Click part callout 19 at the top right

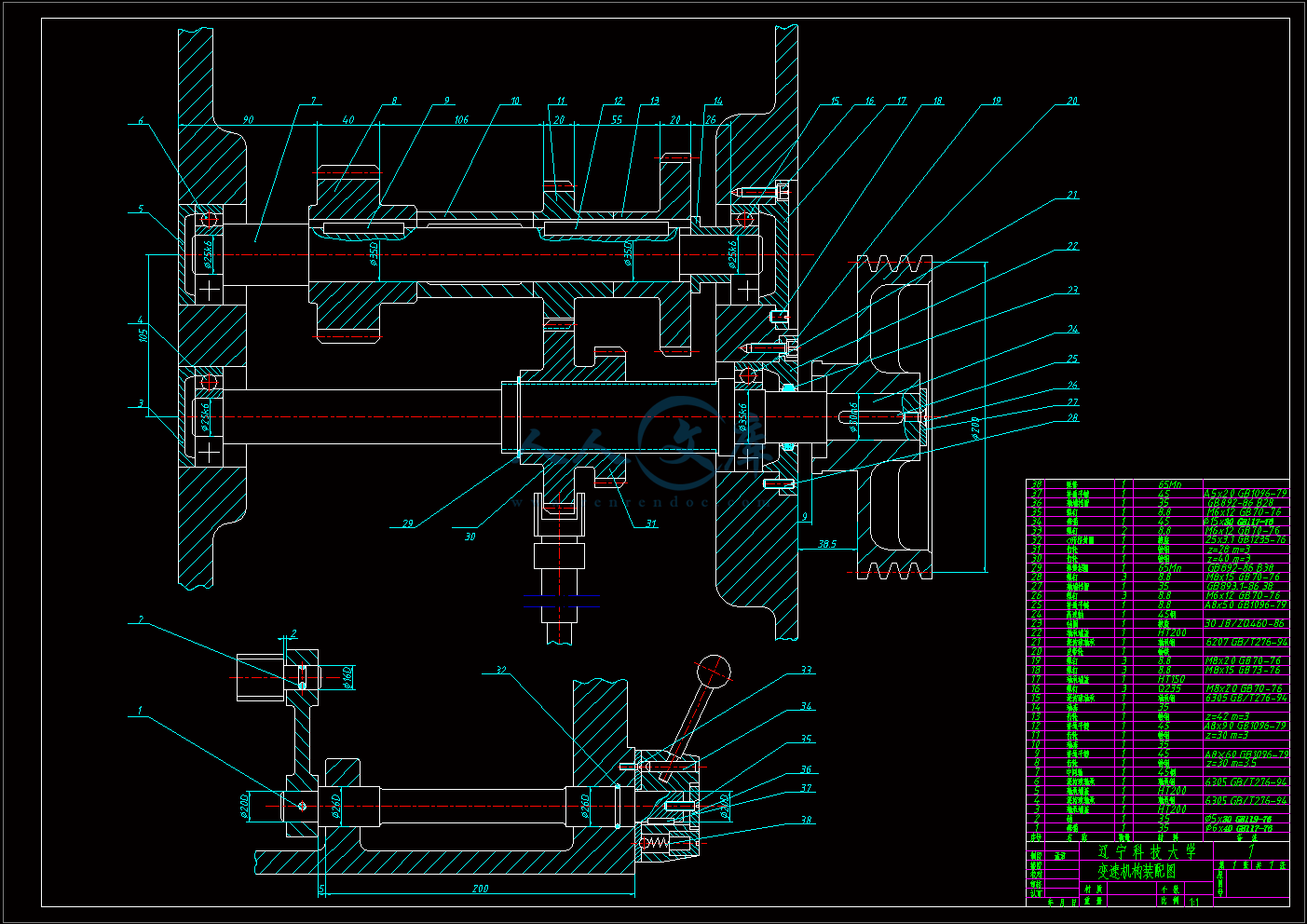[997, 101]
